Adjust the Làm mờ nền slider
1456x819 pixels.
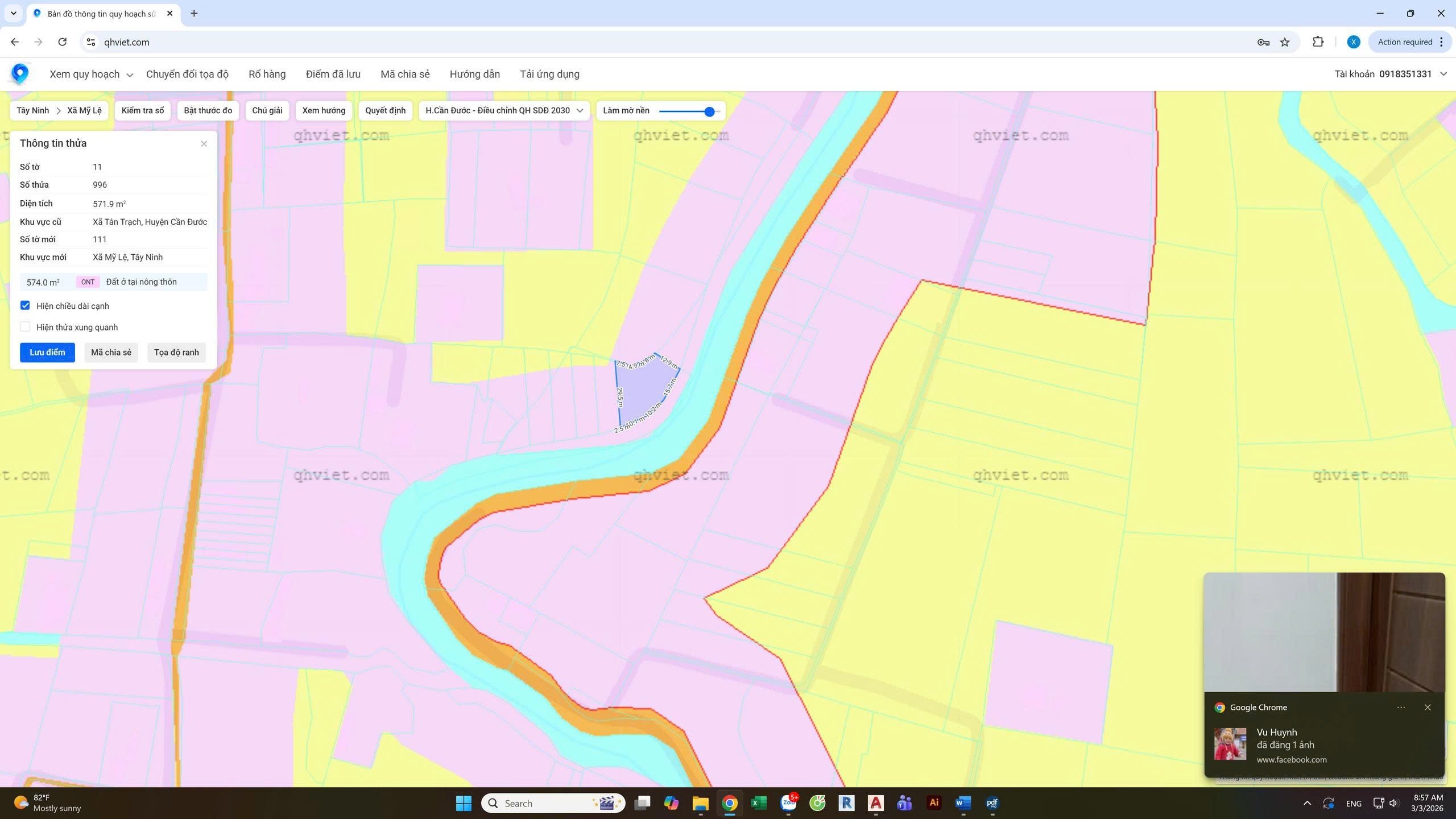click(x=709, y=111)
